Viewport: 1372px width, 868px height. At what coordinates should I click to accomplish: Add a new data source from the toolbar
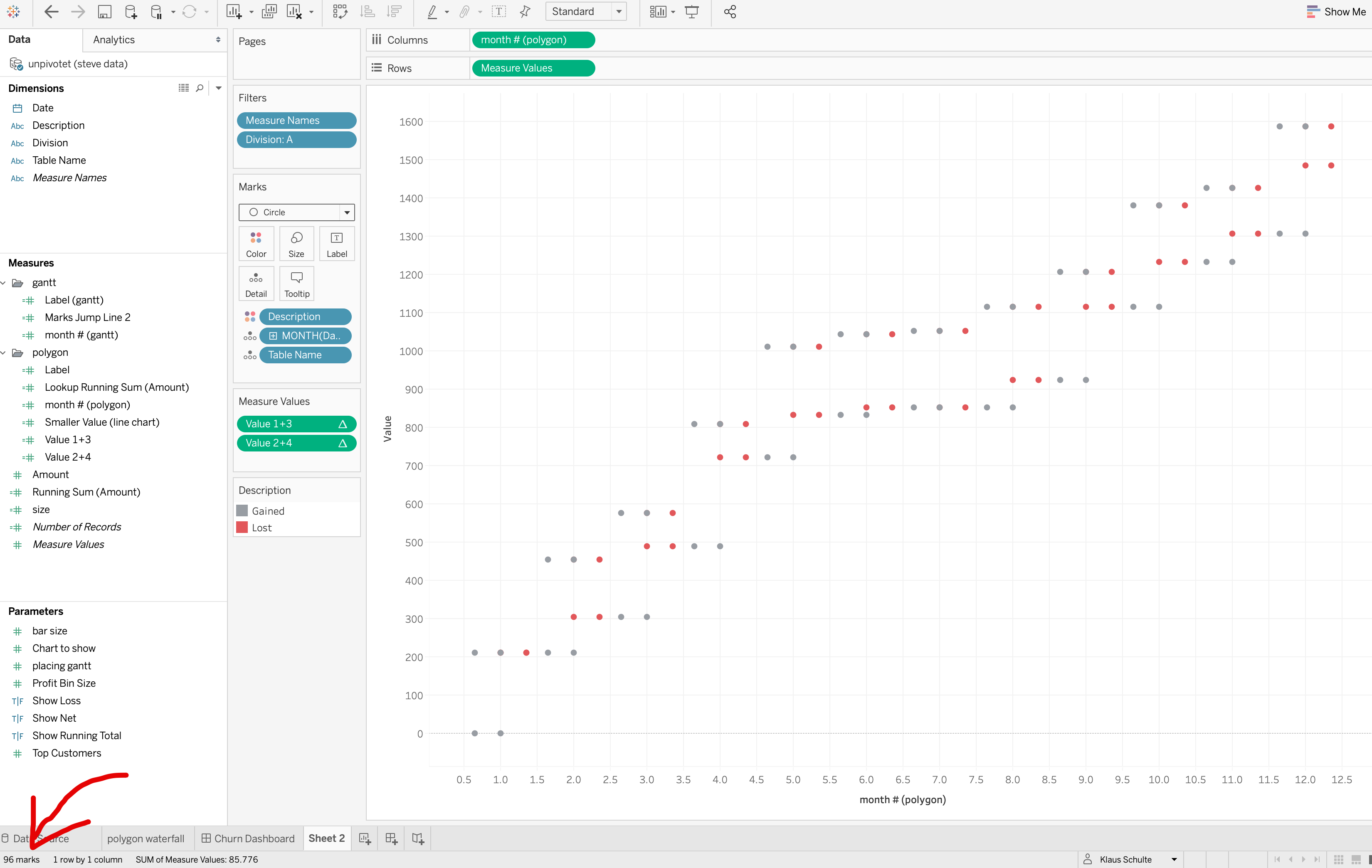click(x=131, y=11)
